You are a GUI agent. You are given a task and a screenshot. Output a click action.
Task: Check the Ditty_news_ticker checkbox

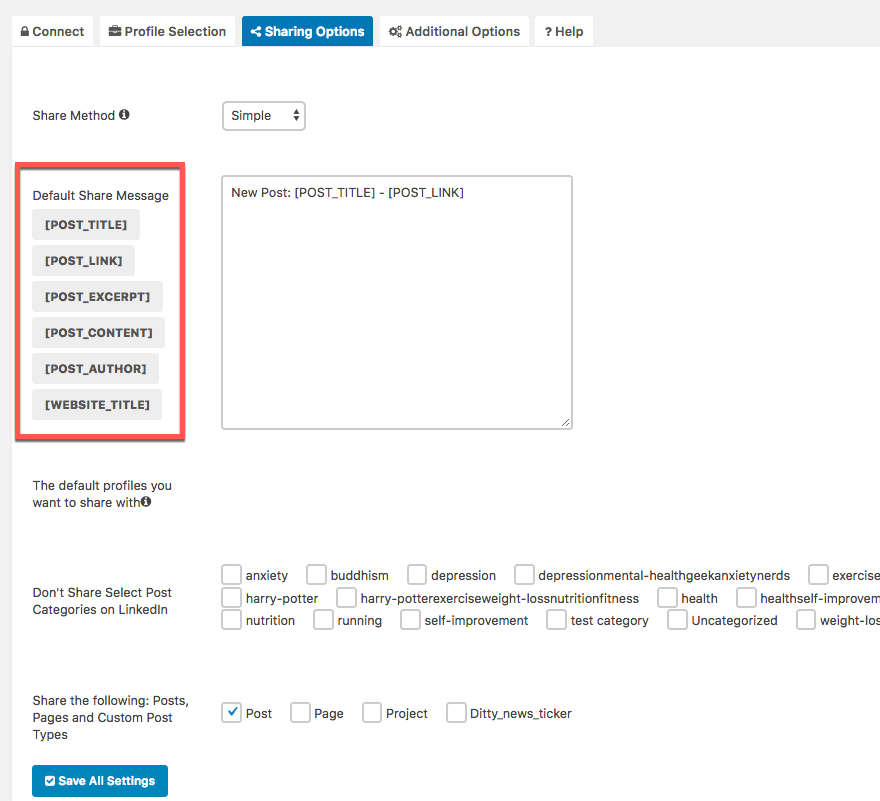(x=456, y=713)
